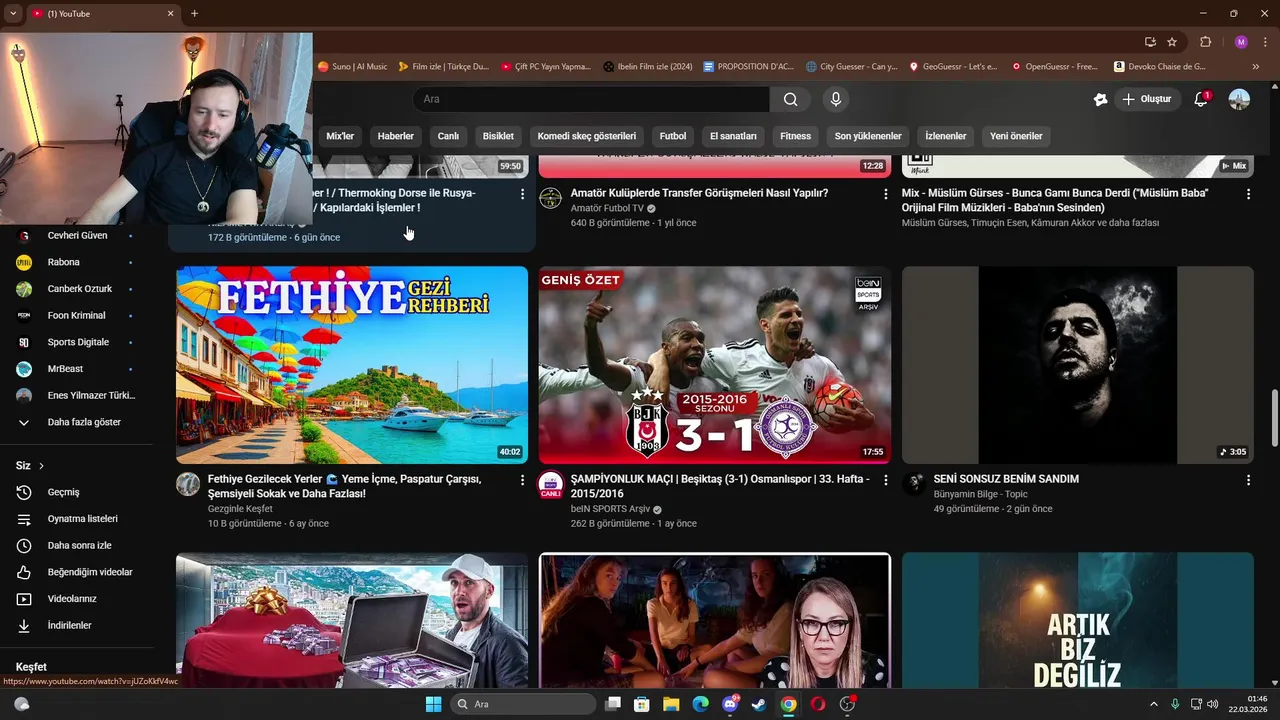Select the Canlı filter chip

pyautogui.click(x=448, y=136)
